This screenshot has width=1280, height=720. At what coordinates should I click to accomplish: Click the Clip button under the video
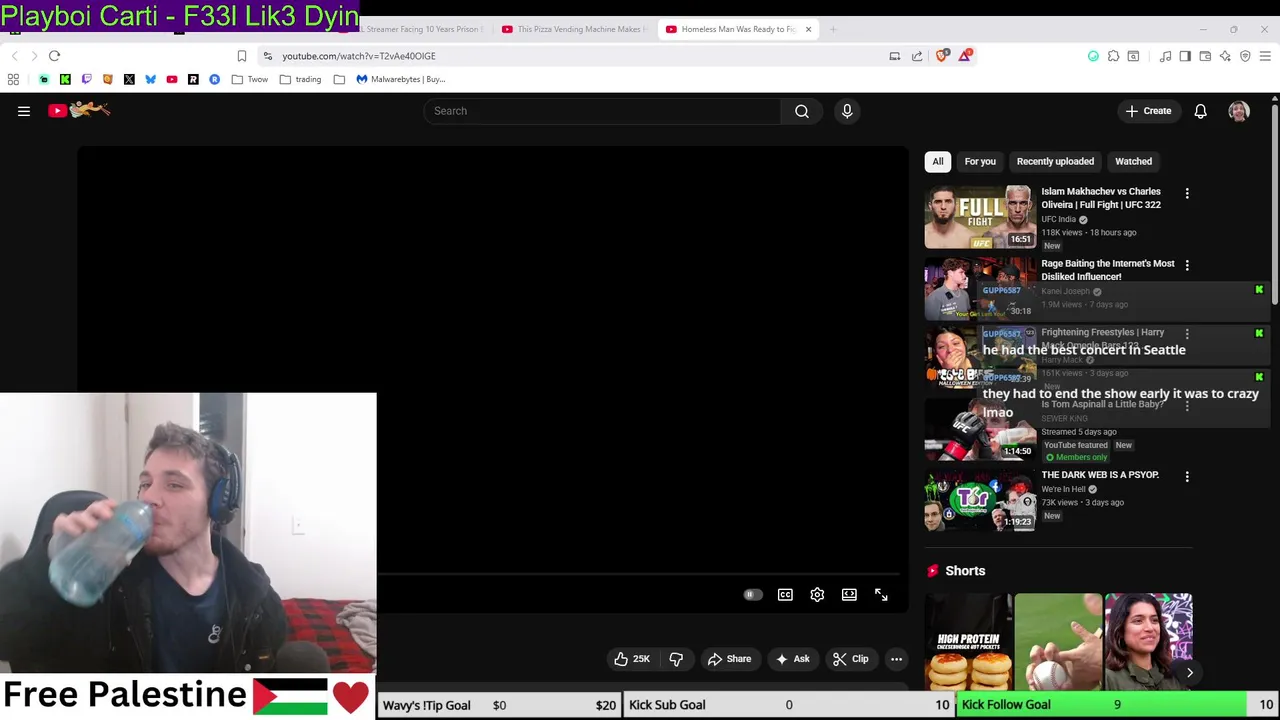click(851, 659)
